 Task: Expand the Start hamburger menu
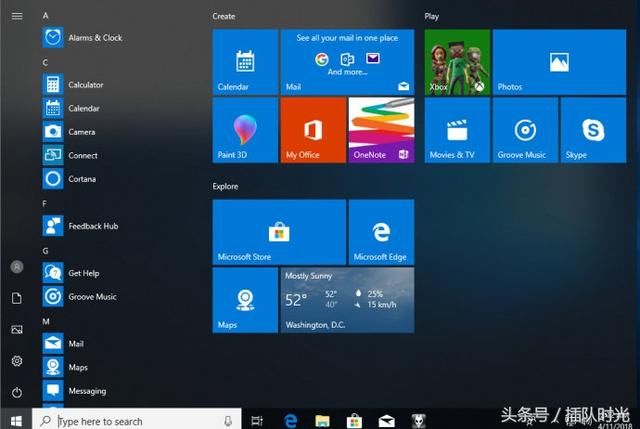click(17, 16)
